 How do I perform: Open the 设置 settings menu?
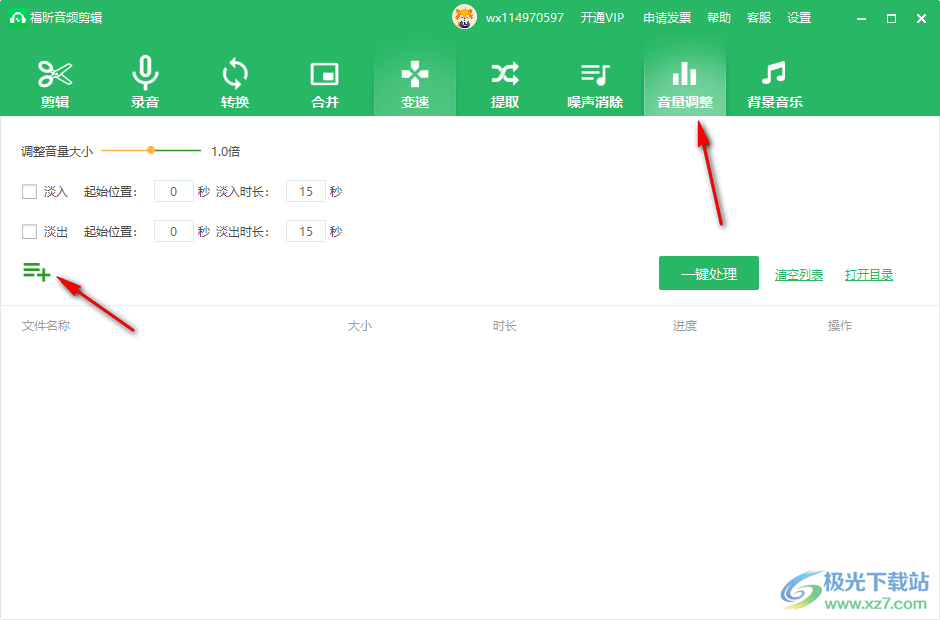tap(799, 18)
